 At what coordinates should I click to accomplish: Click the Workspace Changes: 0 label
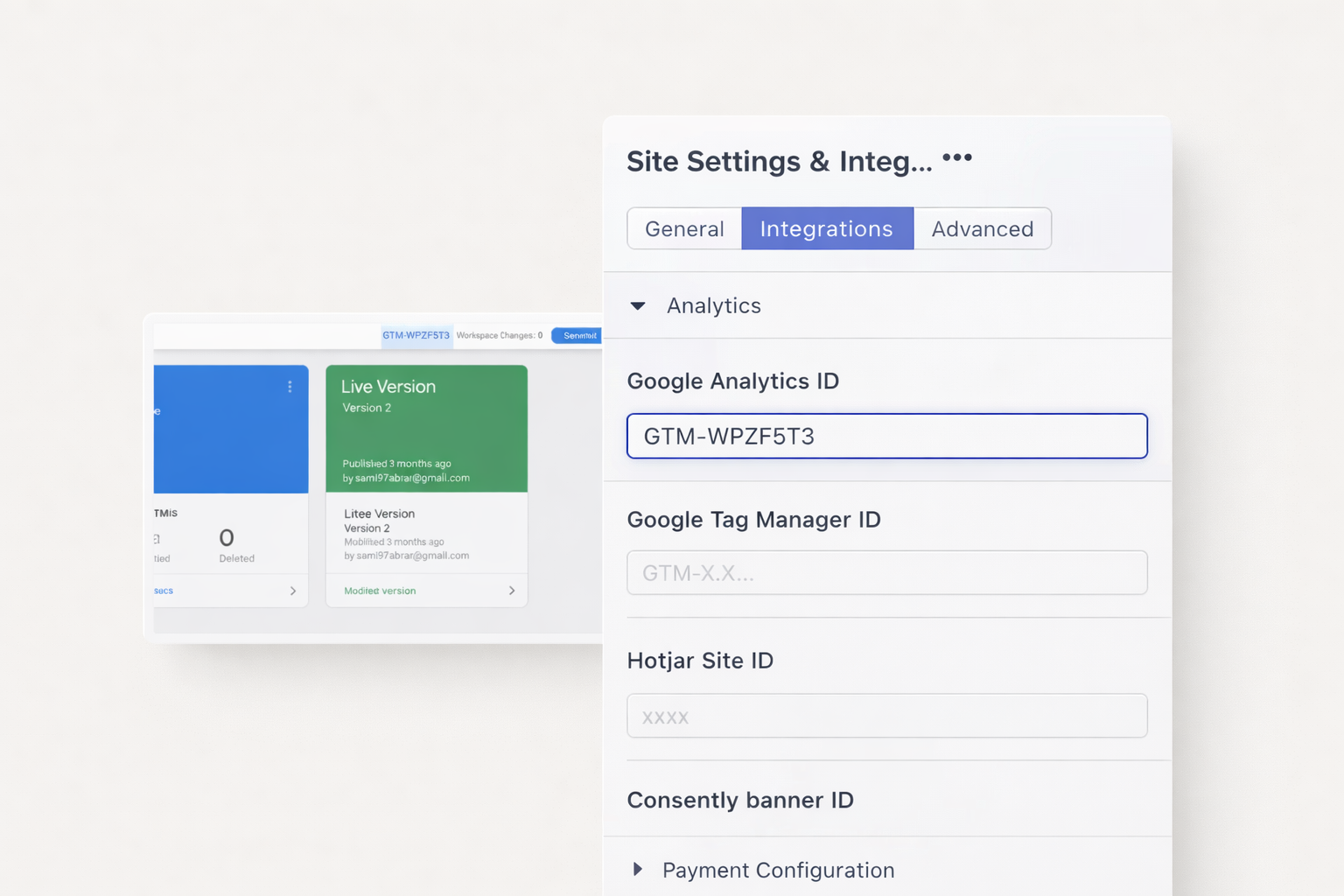[499, 335]
